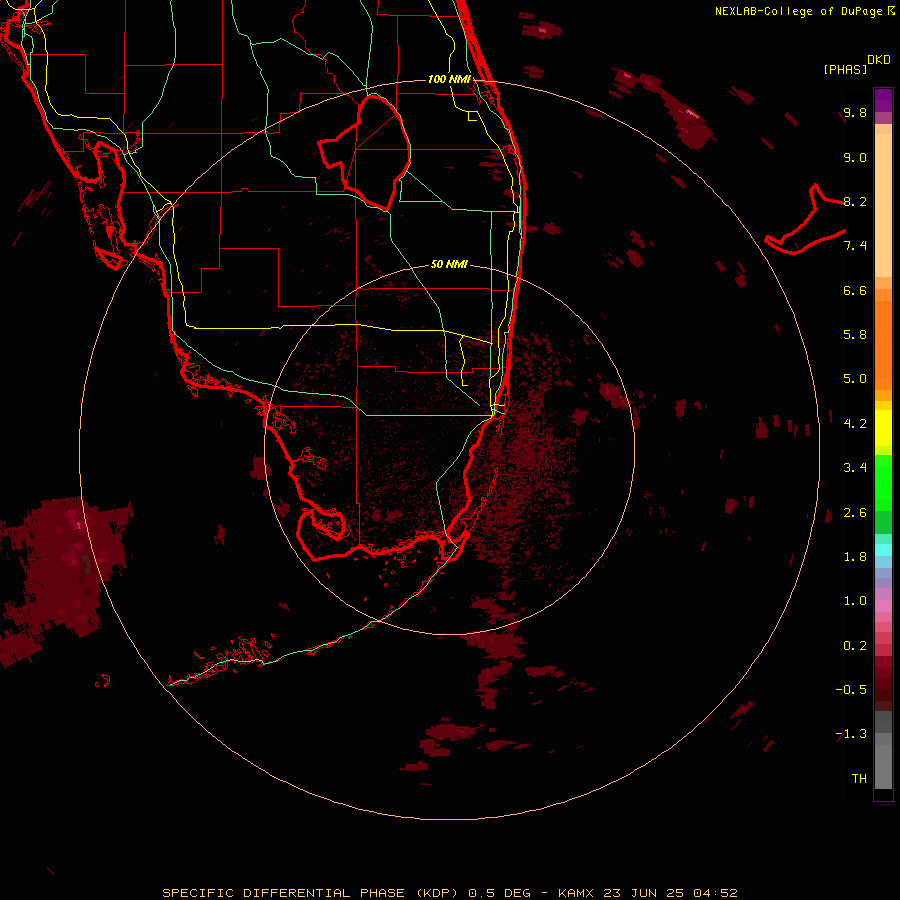Select the 1.0 scale label
The width and height of the screenshot is (900, 900).
coord(855,601)
